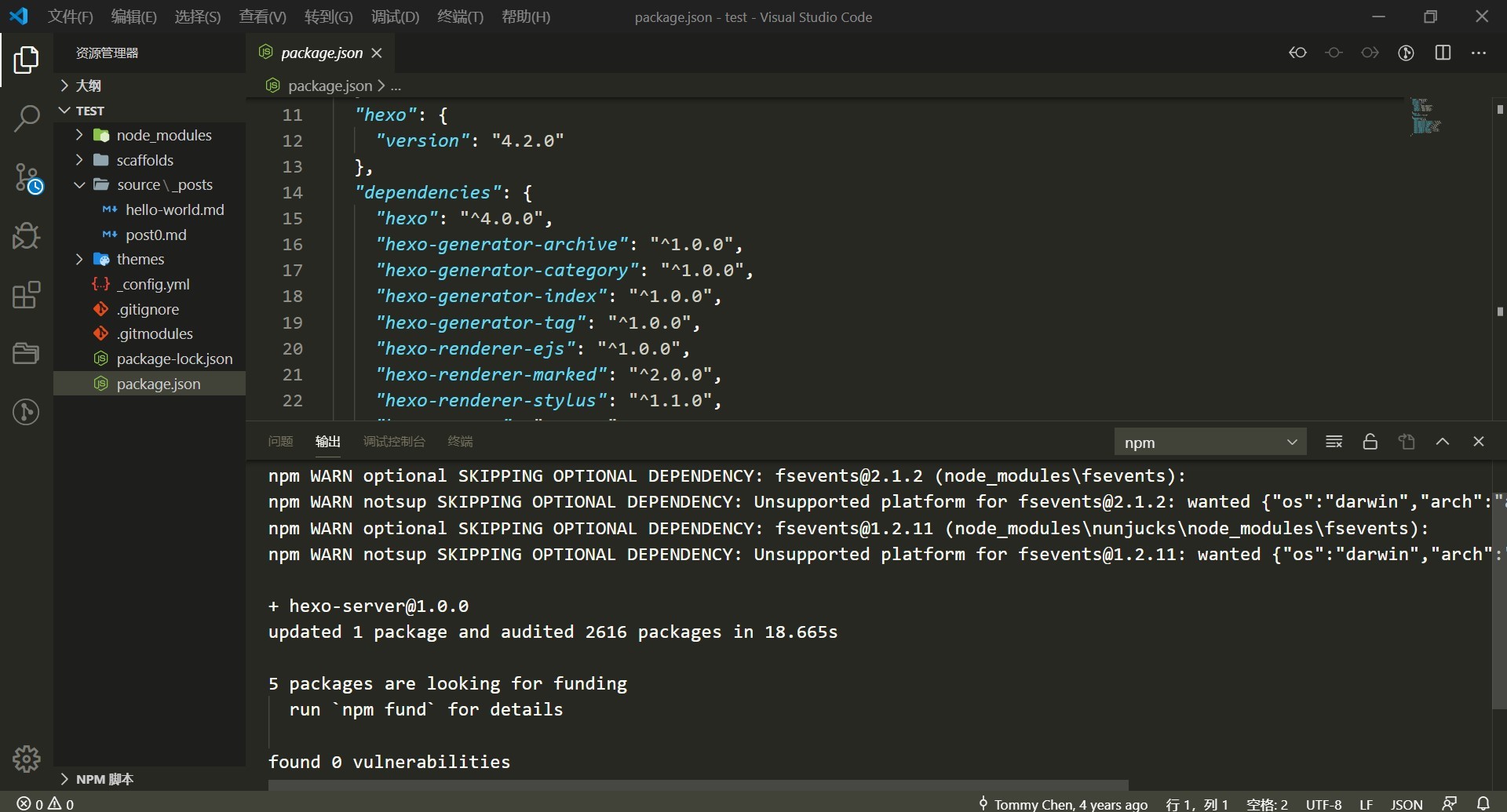
Task: Open the 选择(S) menu
Action: pos(198,16)
